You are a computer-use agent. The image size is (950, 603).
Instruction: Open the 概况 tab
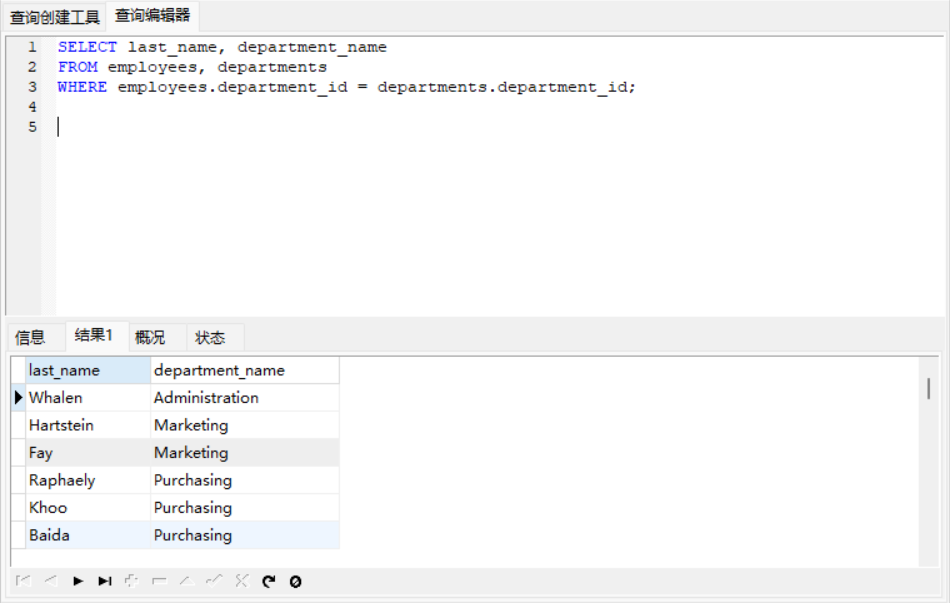pos(150,337)
